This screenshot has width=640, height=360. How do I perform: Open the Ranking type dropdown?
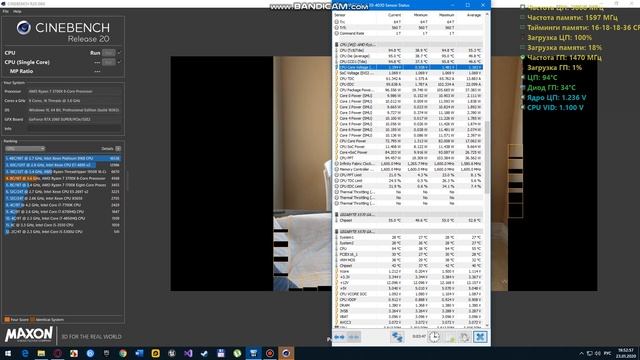(24, 149)
